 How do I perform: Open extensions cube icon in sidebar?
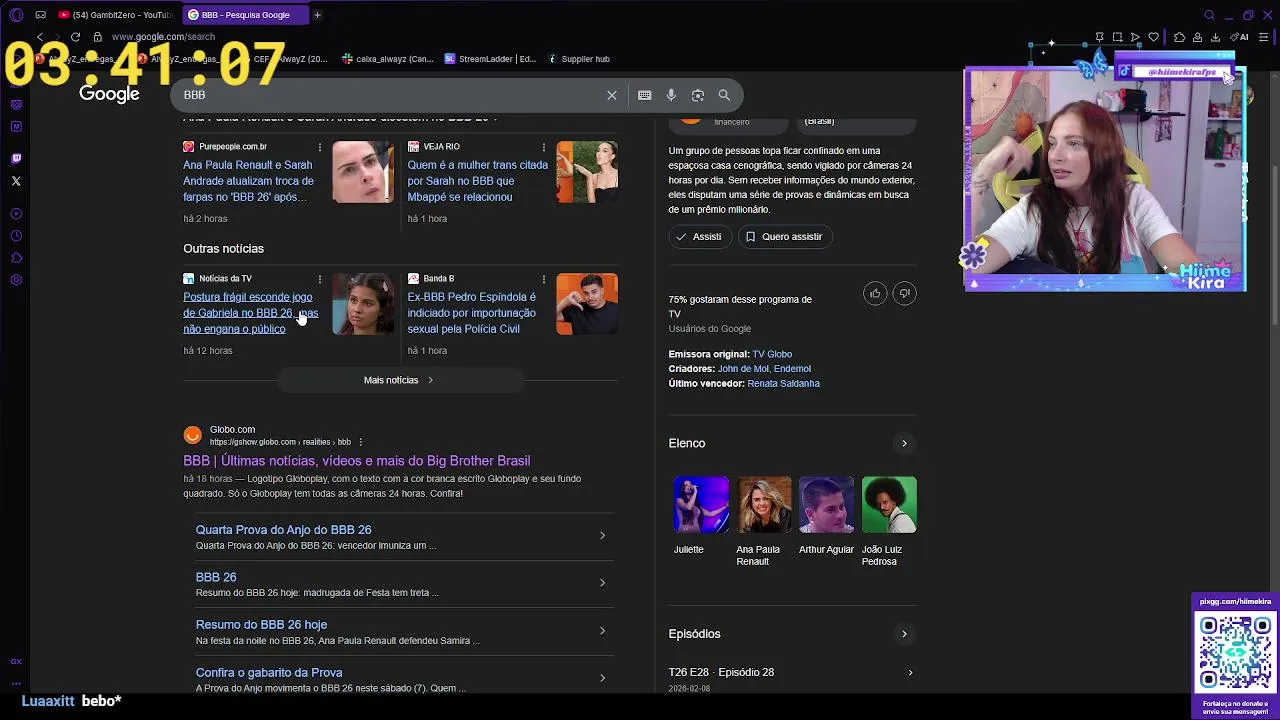[x=16, y=258]
